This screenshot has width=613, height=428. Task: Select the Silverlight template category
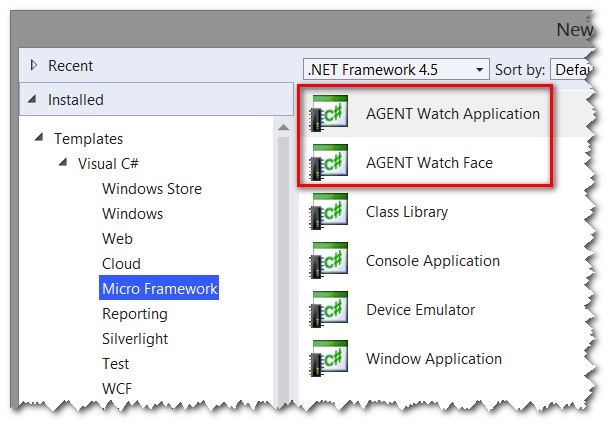(135, 339)
